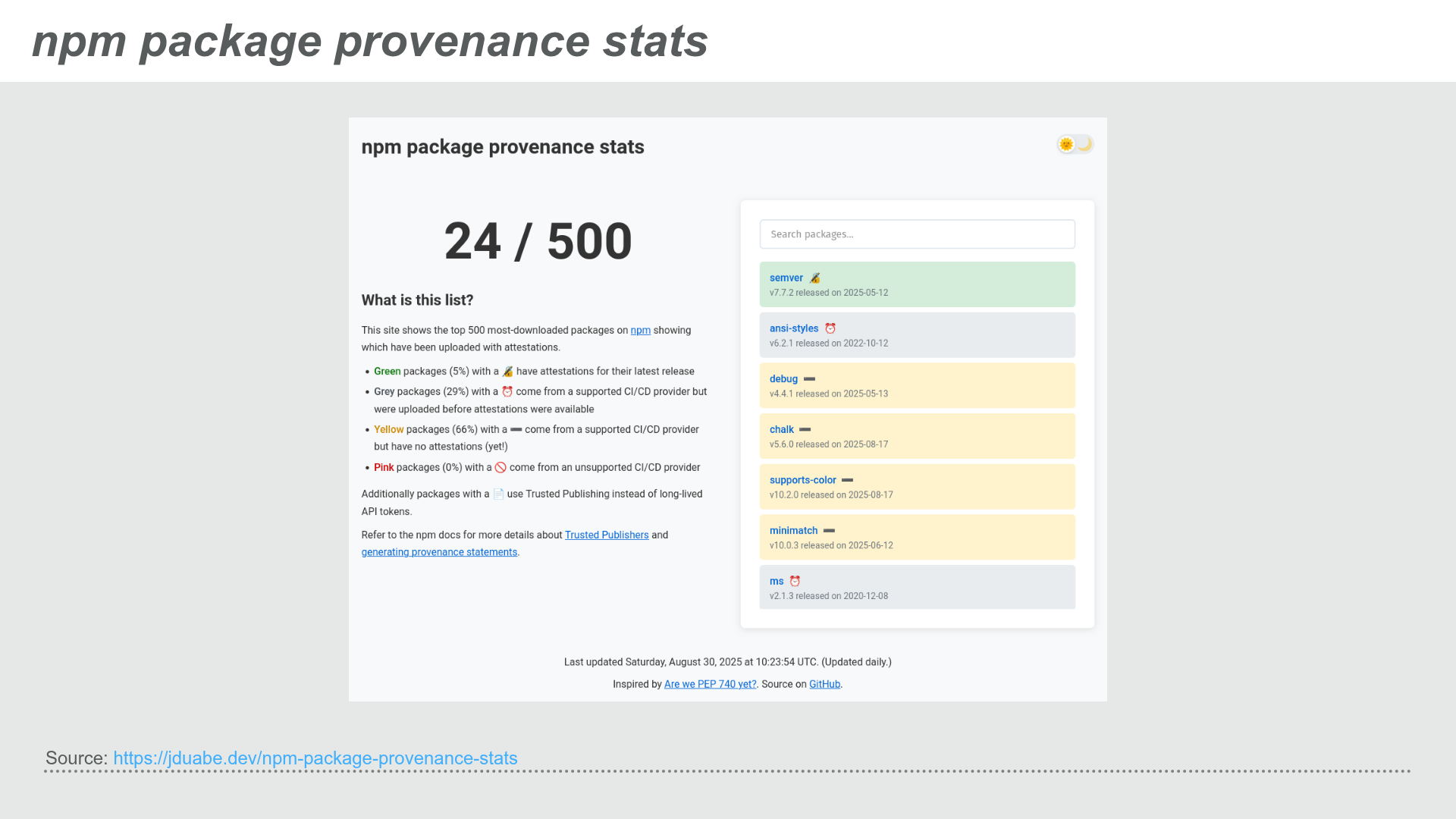Screen dimensions: 1456x819
Task: Click the alarm clock icon in Grey legend line
Action: [x=507, y=392]
